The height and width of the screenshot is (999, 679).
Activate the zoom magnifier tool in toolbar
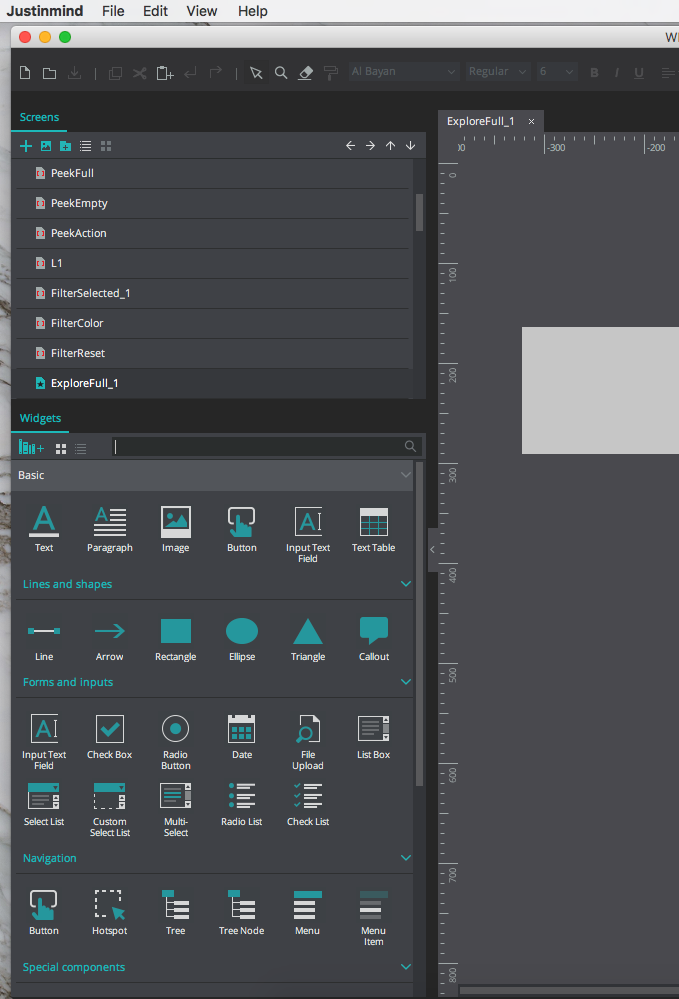(x=281, y=73)
